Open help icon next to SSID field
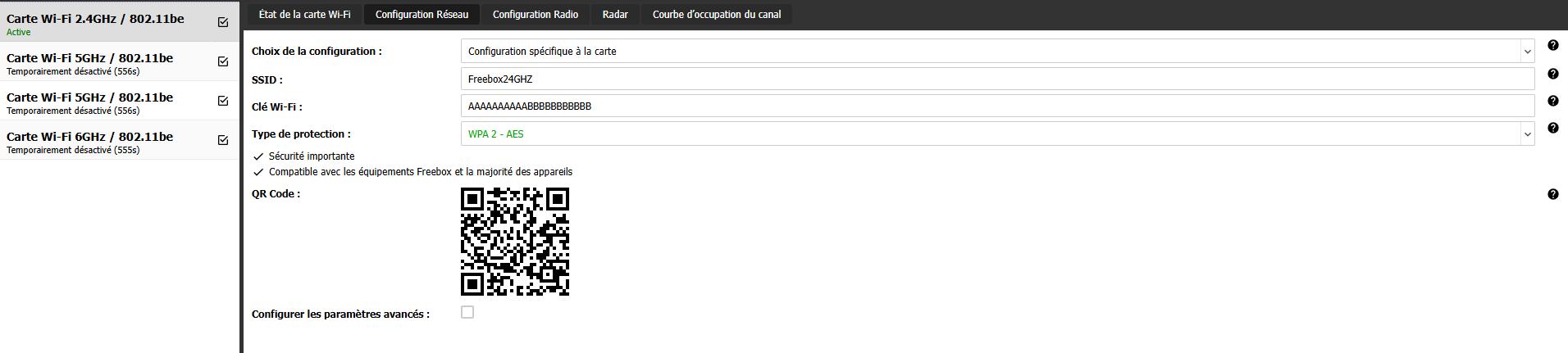1568x353 pixels. tap(1552, 74)
